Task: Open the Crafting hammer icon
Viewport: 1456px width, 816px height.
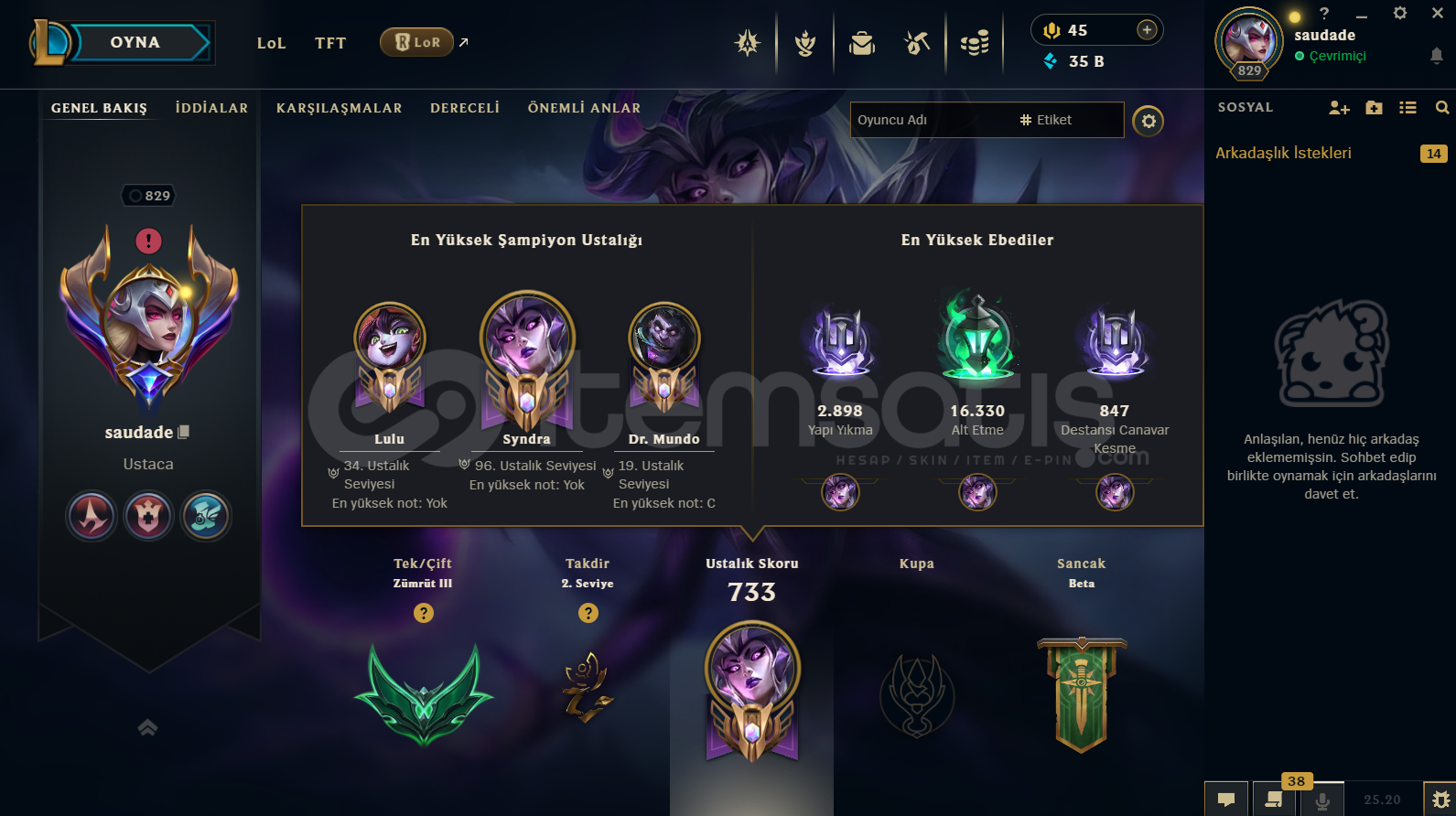Action: [917, 43]
